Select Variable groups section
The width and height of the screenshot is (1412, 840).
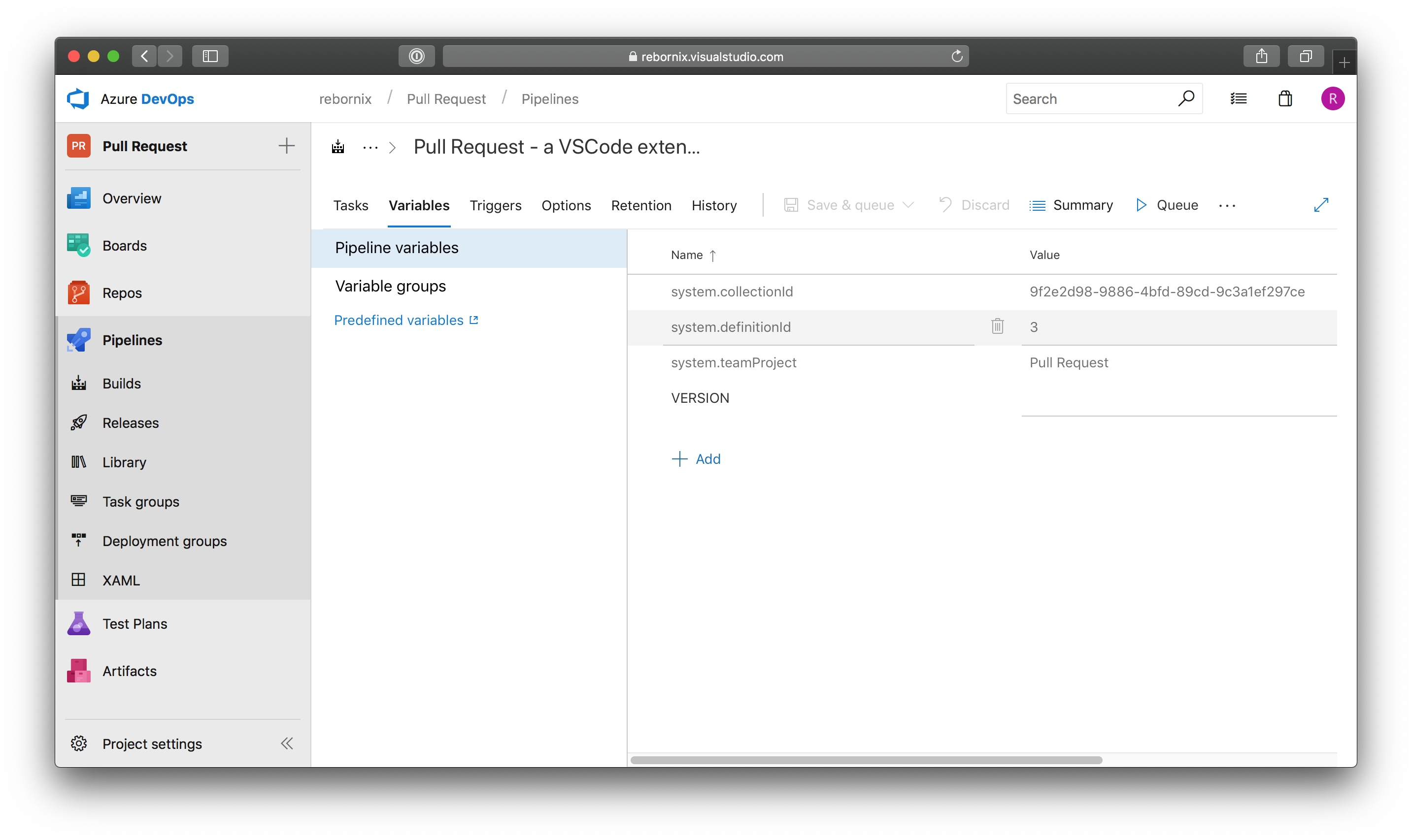[x=470, y=287]
